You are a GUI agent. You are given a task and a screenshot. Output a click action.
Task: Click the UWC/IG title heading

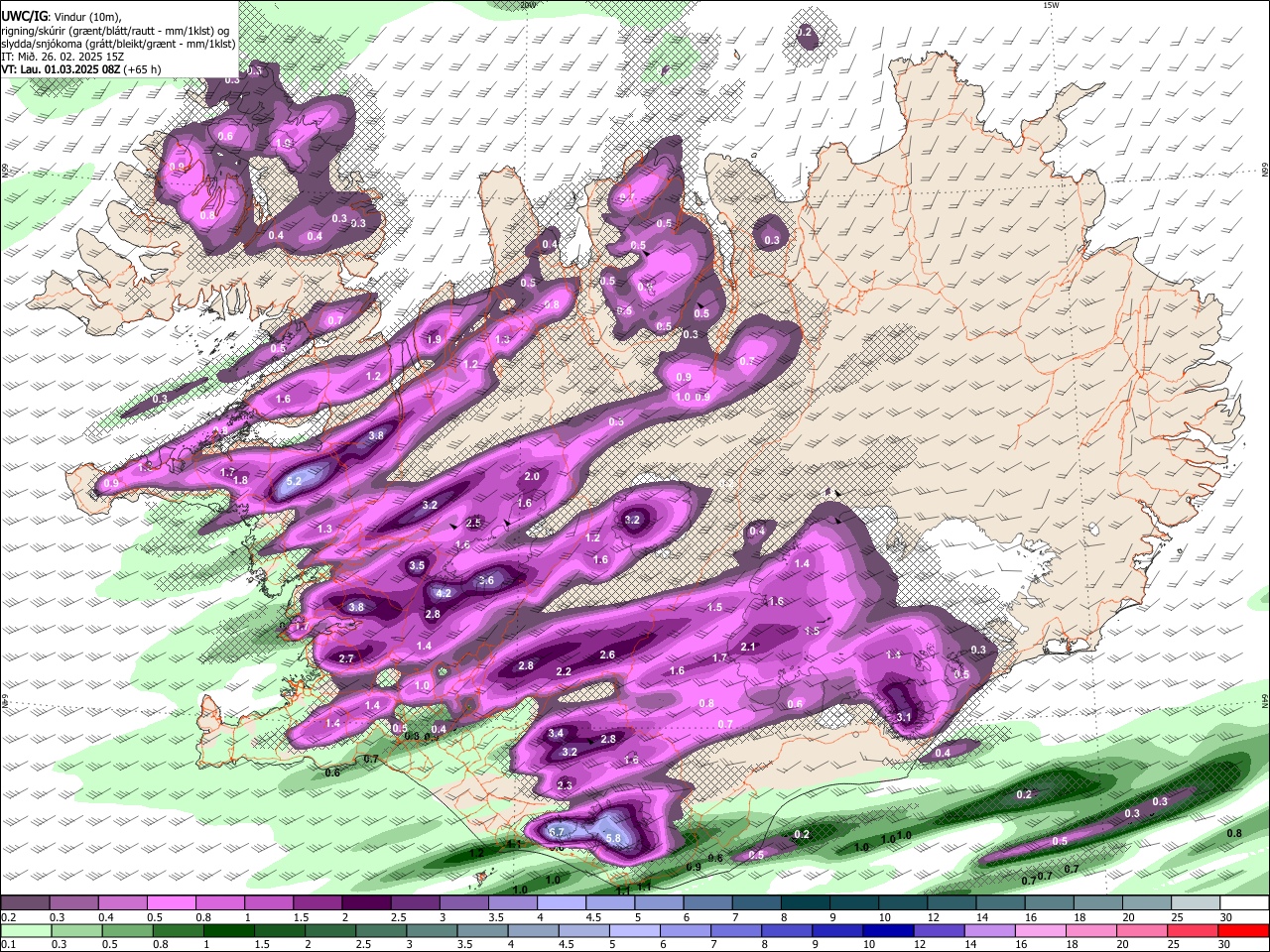[x=24, y=17]
